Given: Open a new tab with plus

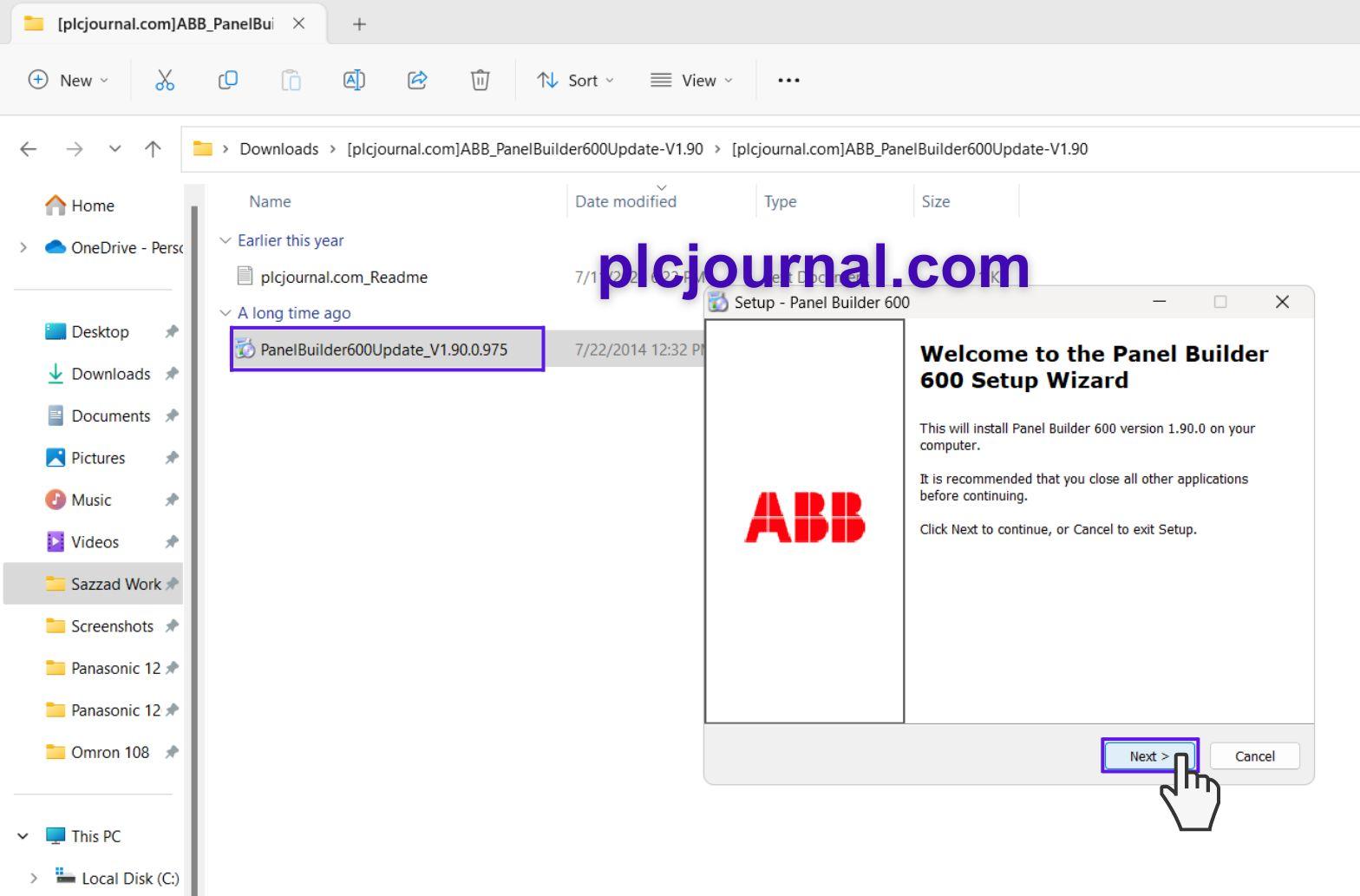Looking at the screenshot, I should 359,24.
